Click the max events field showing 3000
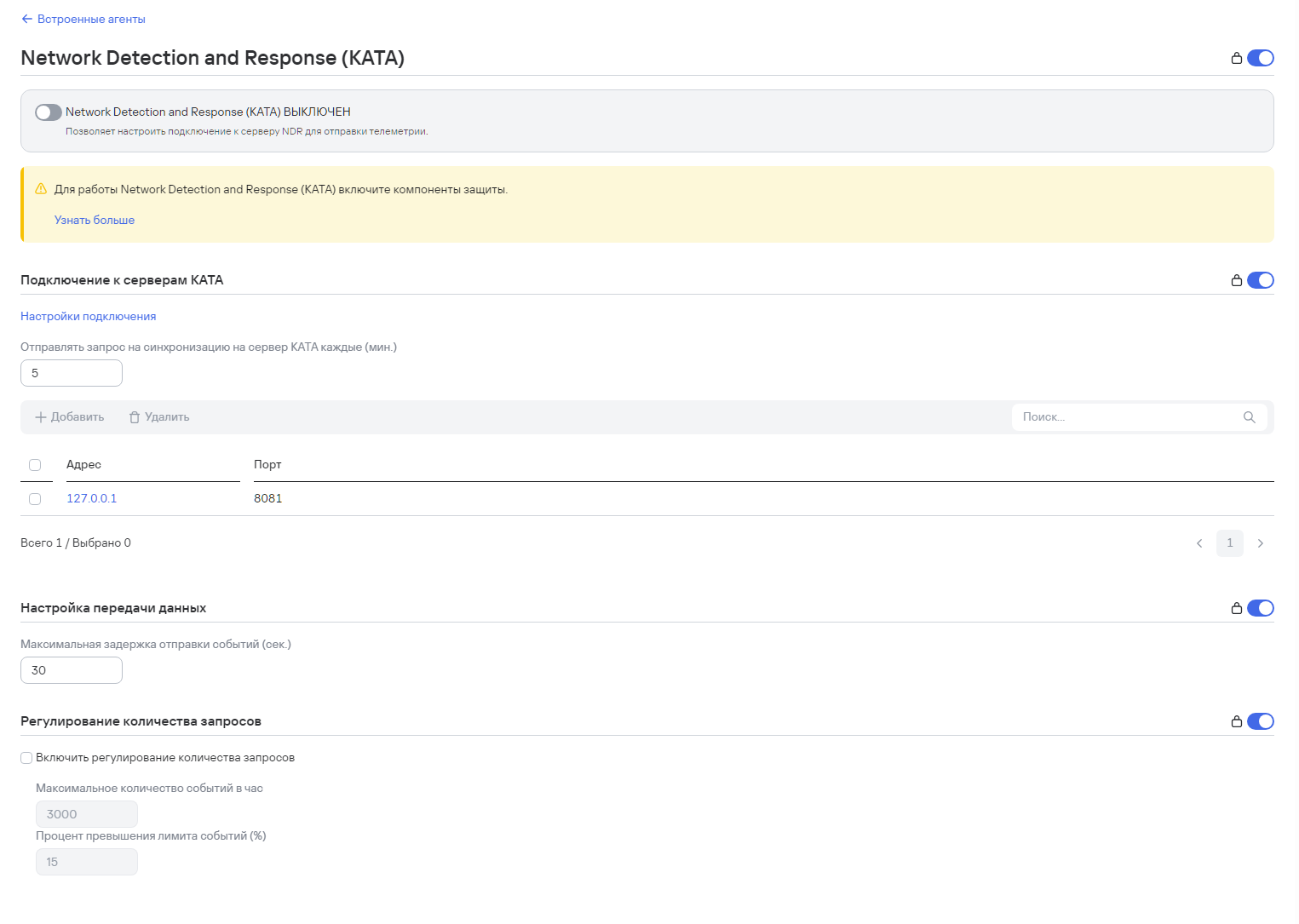The image size is (1299, 924). point(87,814)
